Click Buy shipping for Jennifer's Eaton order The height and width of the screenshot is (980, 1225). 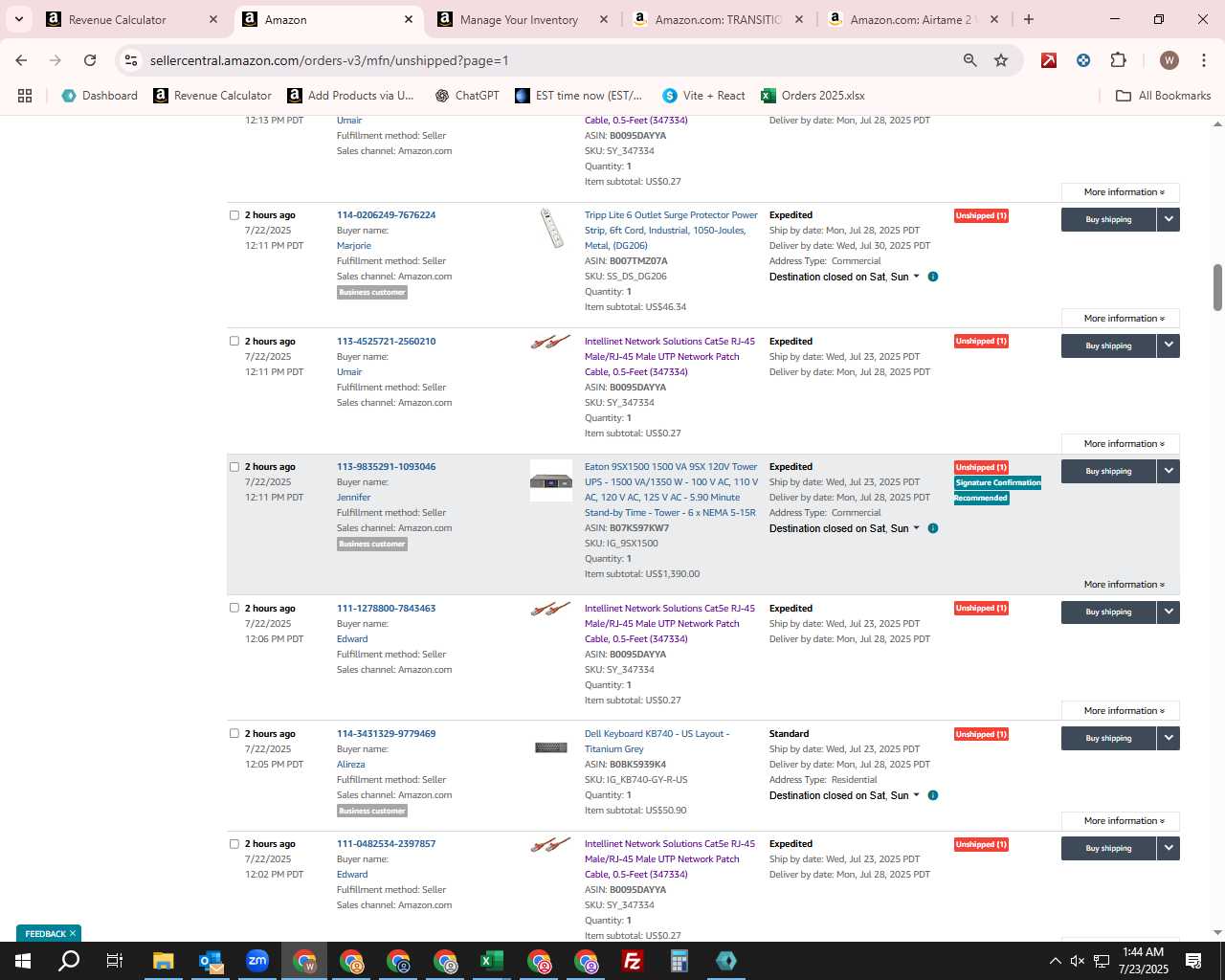1108,471
